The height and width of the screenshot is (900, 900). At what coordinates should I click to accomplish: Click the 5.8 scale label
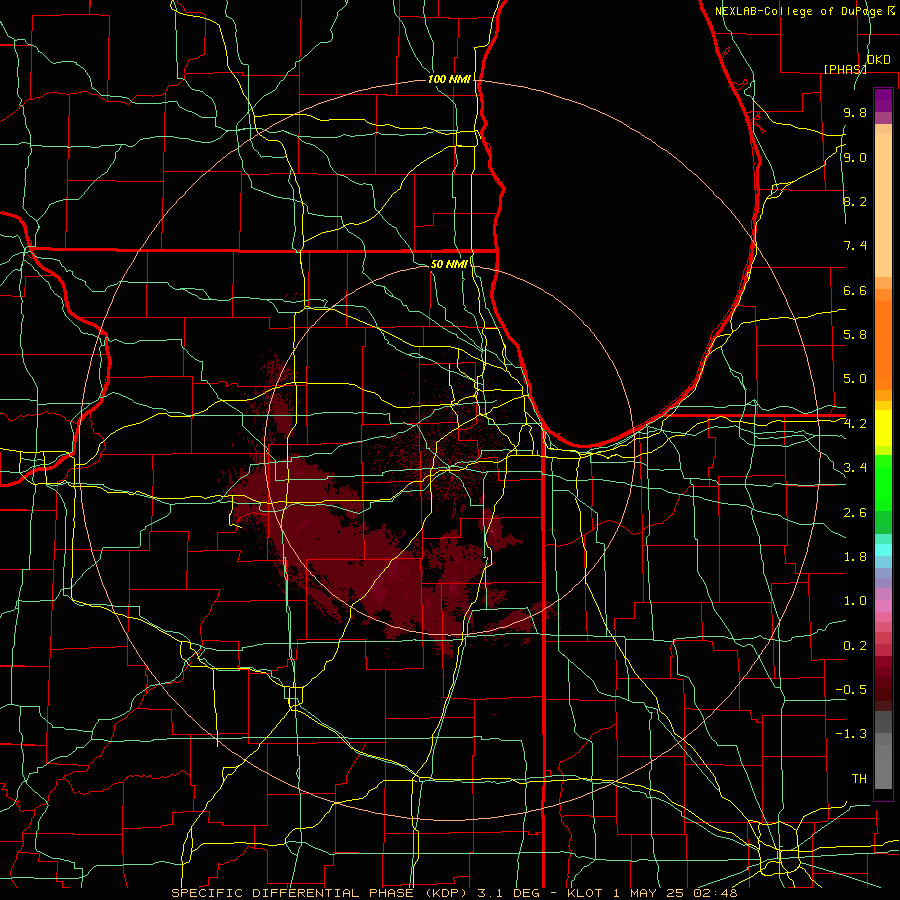point(855,335)
